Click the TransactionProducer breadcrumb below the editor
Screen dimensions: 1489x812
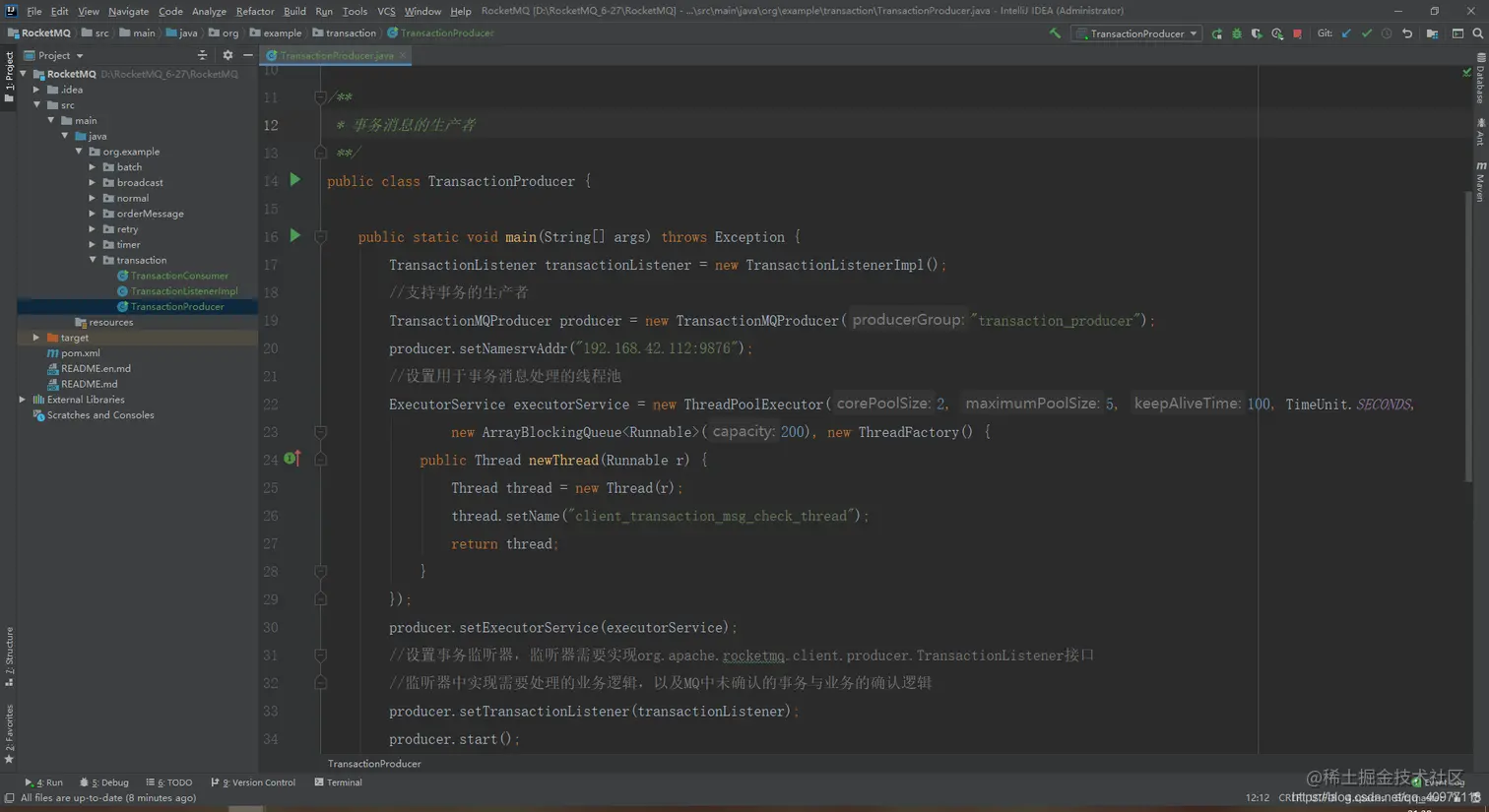pos(374,764)
